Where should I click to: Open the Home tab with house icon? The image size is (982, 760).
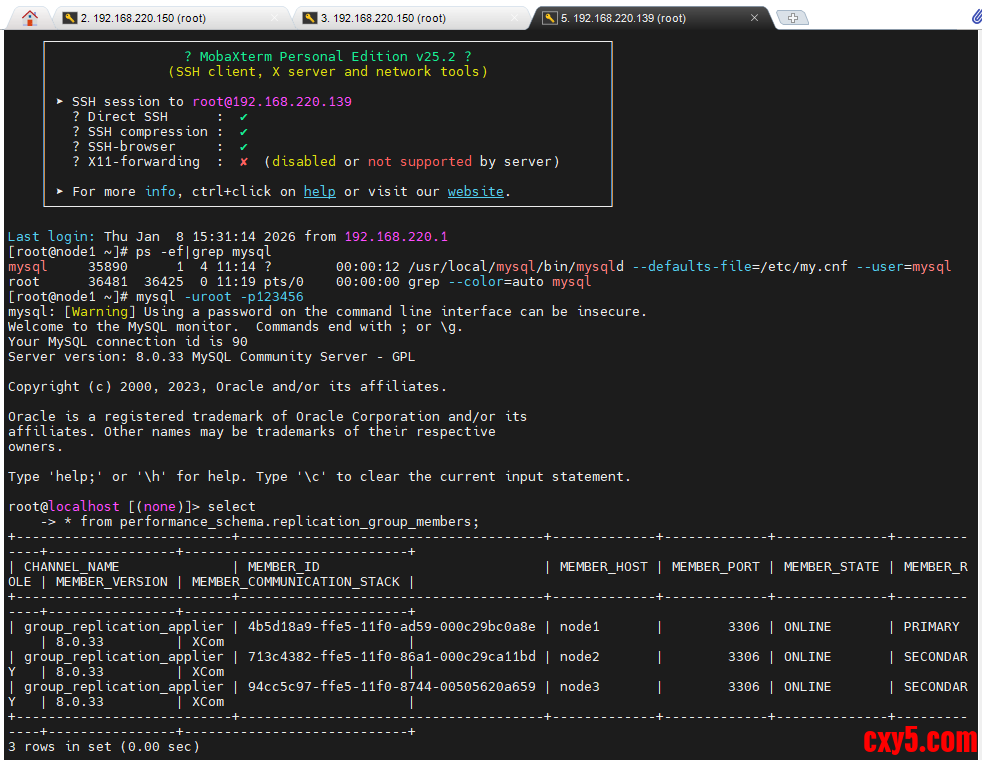click(30, 17)
